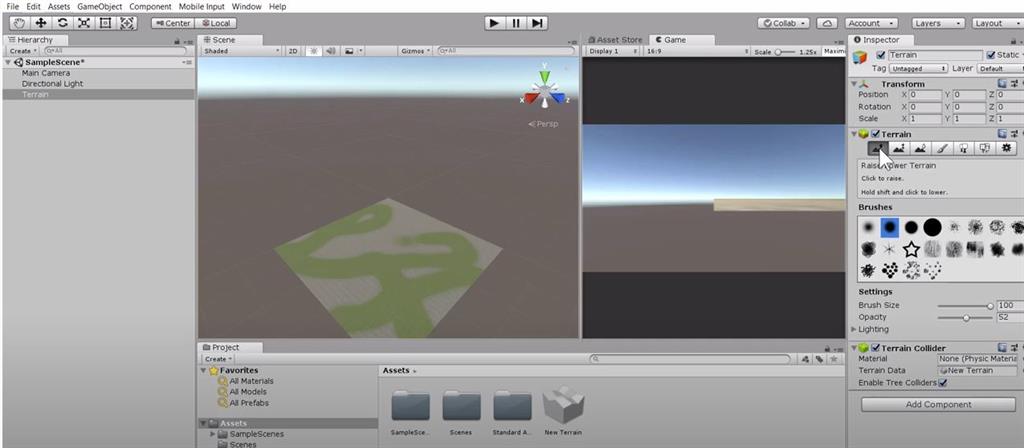The image size is (1024, 448).
Task: Choose the Paint Texture brush tool
Action: (x=942, y=148)
